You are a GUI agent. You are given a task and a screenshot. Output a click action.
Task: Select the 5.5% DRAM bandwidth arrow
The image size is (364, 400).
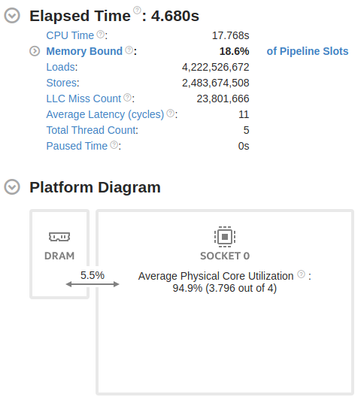[x=92, y=284]
